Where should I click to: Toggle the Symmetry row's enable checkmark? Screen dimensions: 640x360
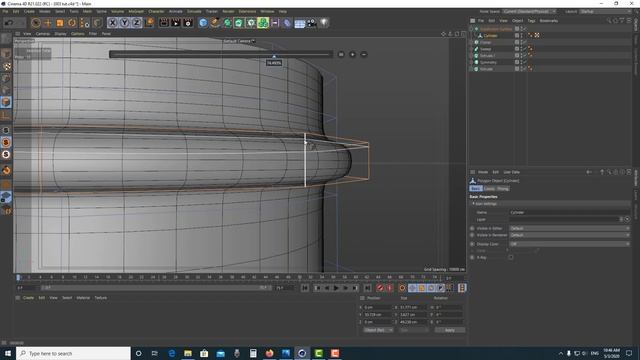pyautogui.click(x=525, y=62)
